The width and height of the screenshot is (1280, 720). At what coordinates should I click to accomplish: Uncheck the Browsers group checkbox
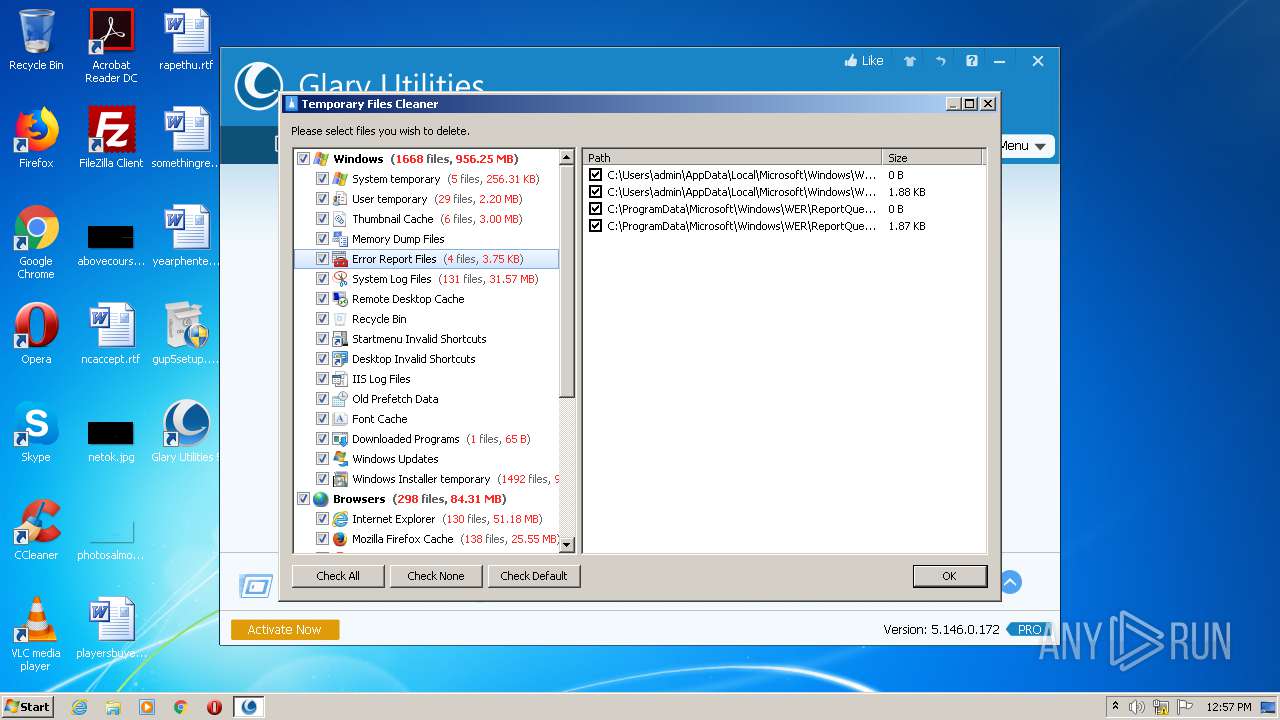coord(303,499)
